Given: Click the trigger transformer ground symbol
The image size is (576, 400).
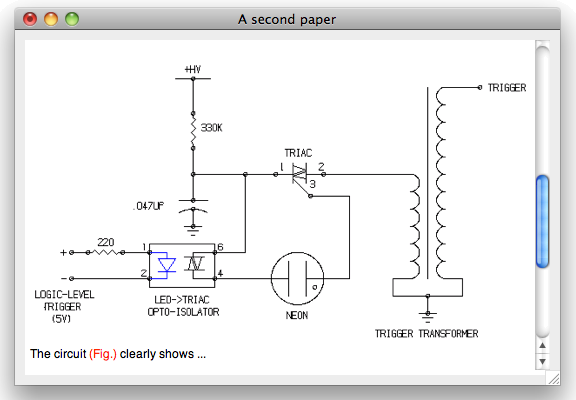Looking at the screenshot, I should point(428,315).
